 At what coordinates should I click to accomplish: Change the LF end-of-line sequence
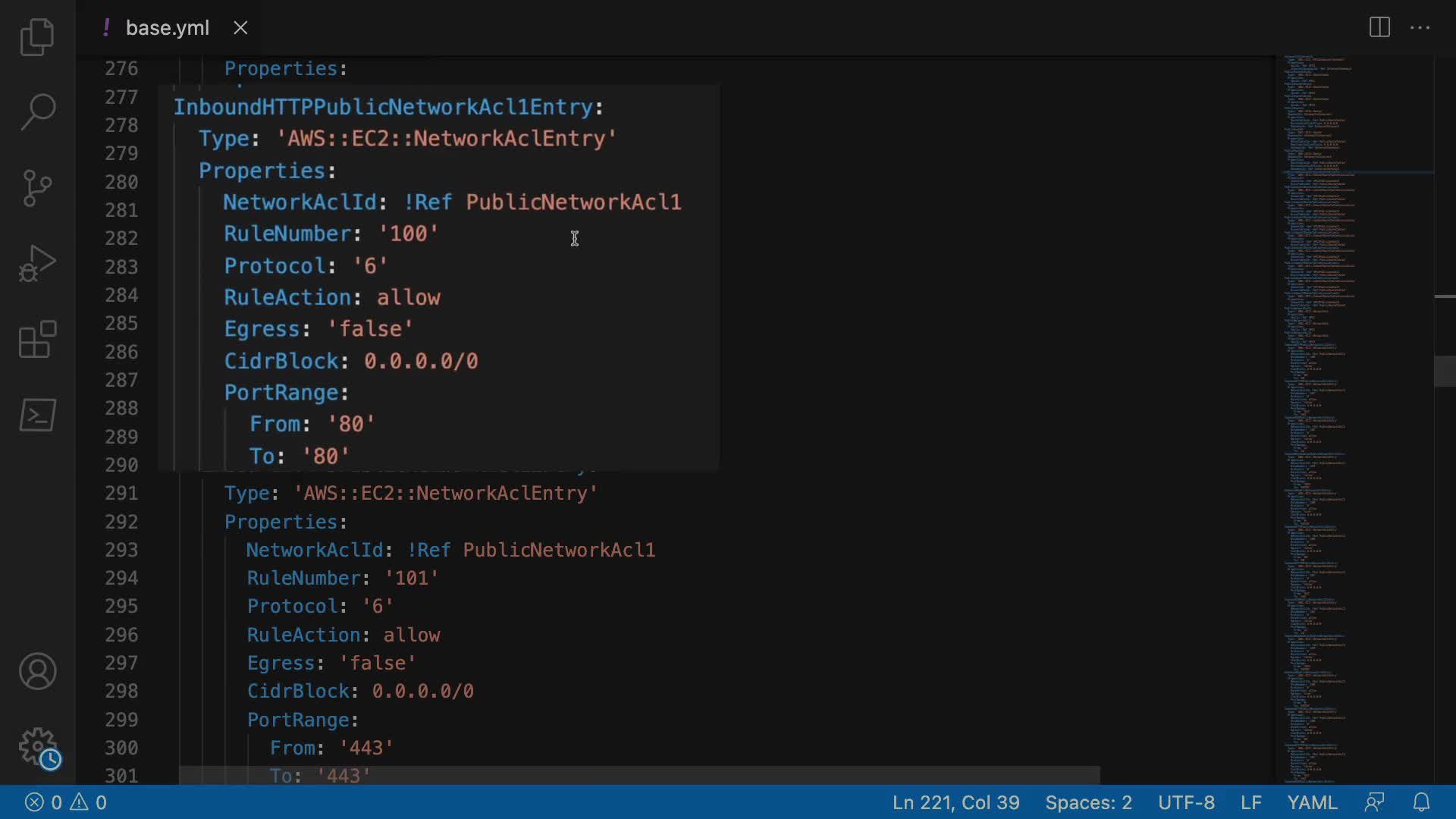click(x=1250, y=802)
